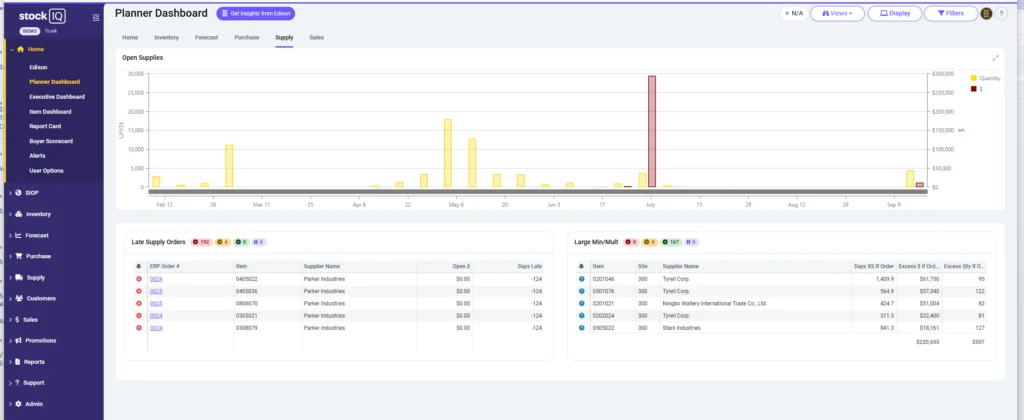Toggle green 0 badge in Late Supply Orders
This screenshot has width=1024, height=420.
240,242
